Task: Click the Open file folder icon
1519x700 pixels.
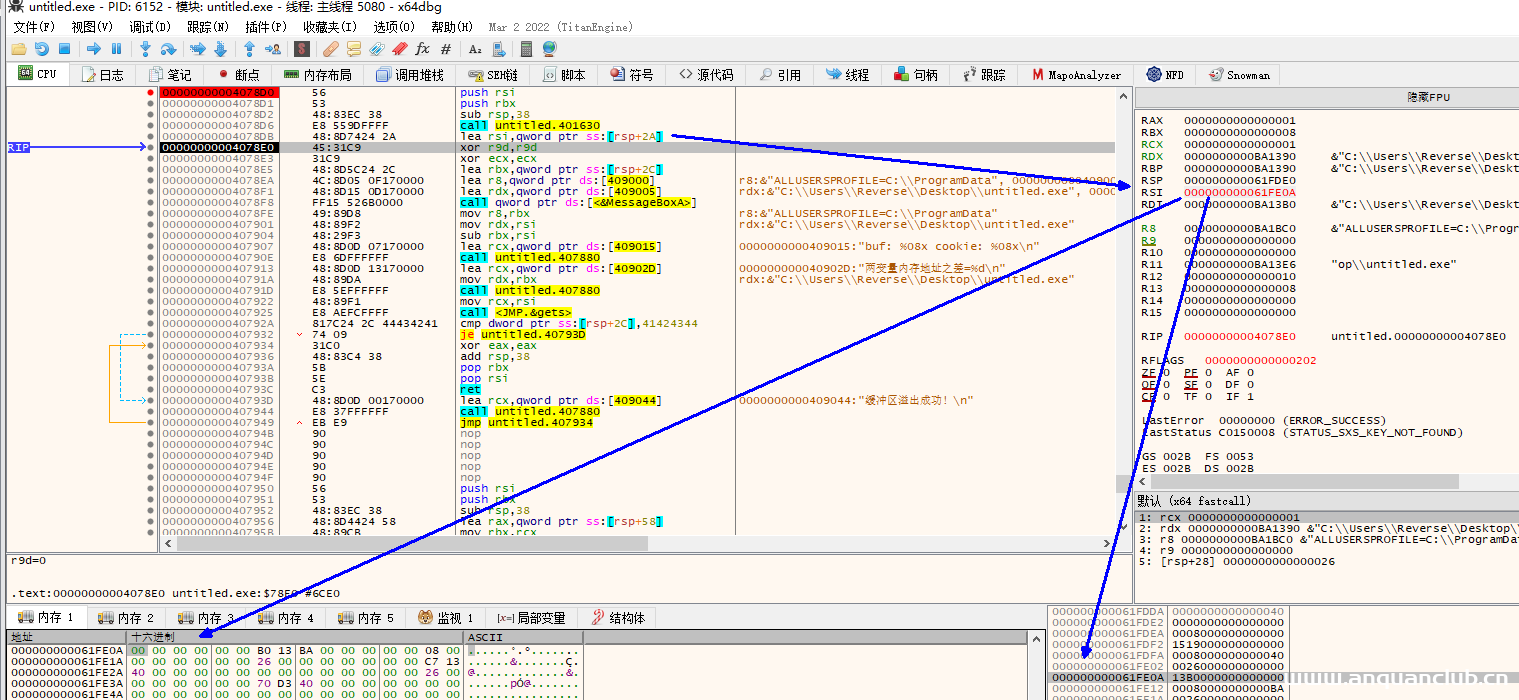Action: [19, 49]
